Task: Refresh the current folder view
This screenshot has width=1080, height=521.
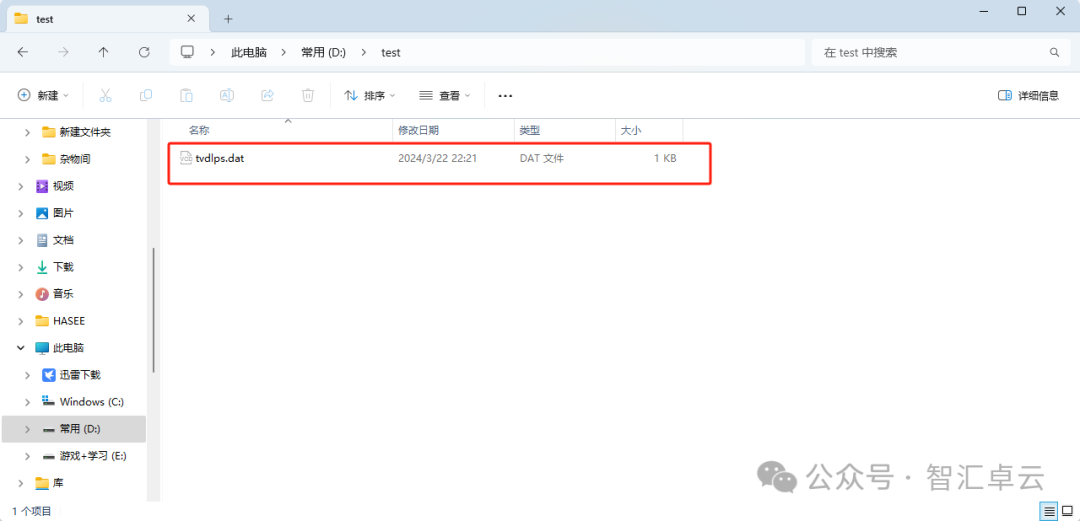Action: coord(144,52)
